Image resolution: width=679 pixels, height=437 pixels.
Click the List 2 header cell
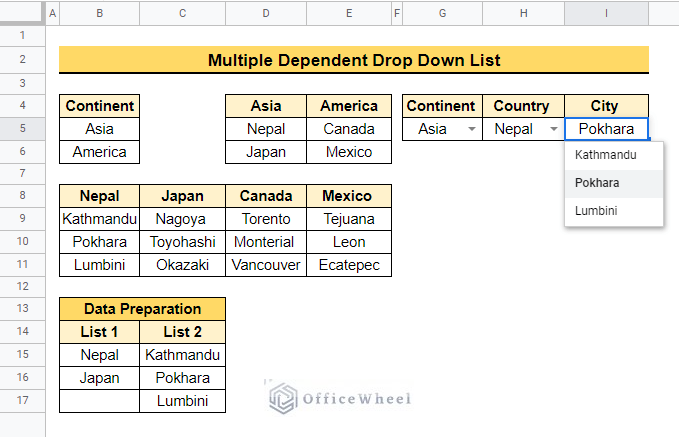click(183, 332)
